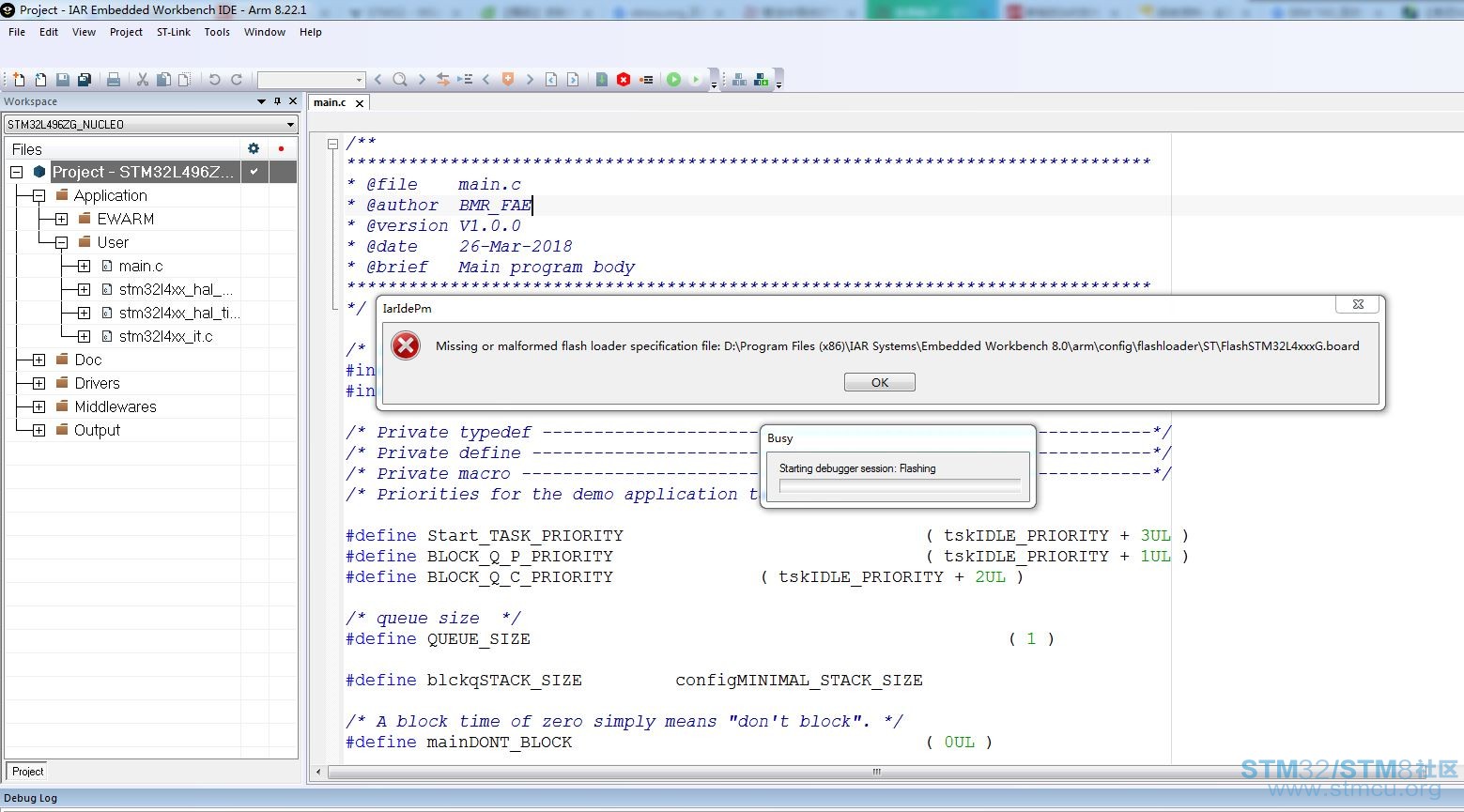Open the Window menu
Viewport: 1464px width, 812px height.
pyautogui.click(x=265, y=32)
